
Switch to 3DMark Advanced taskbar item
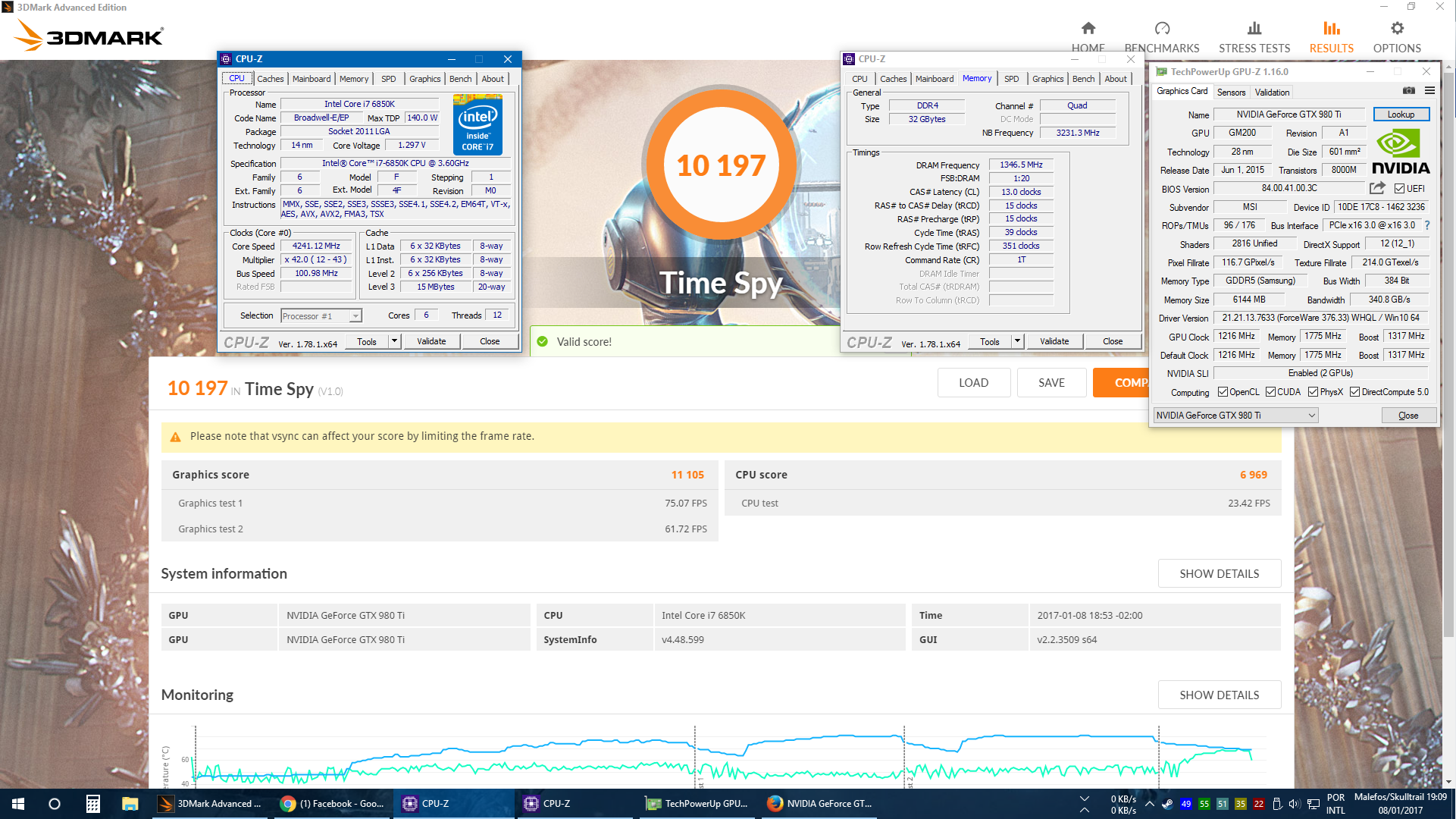(x=210, y=804)
